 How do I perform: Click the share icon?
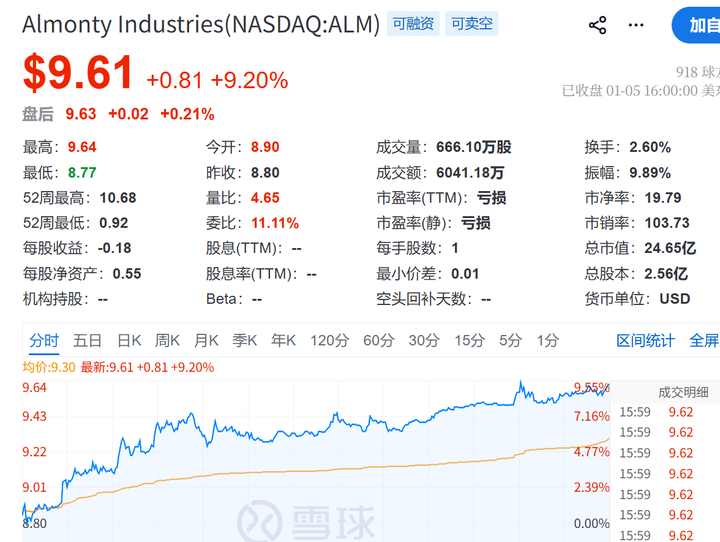[x=597, y=25]
